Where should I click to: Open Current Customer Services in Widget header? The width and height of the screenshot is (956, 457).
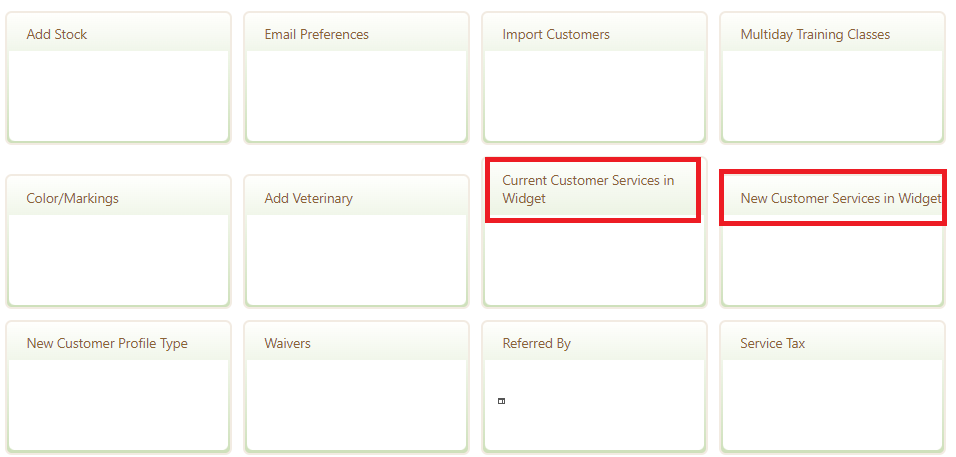point(593,190)
